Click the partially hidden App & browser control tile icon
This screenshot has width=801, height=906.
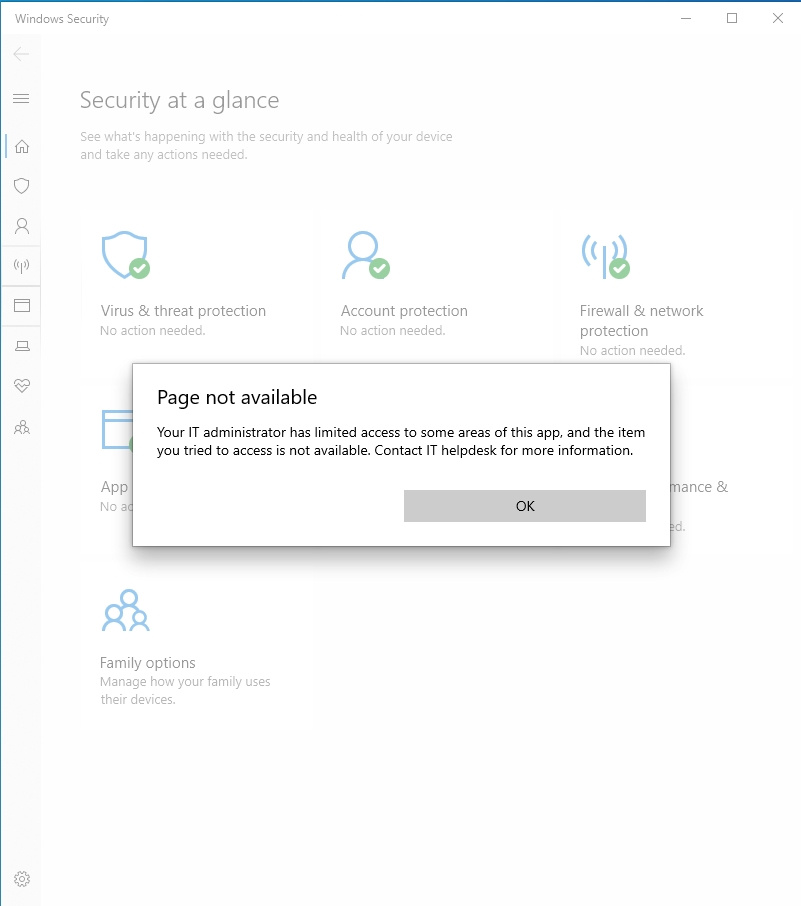pos(117,429)
